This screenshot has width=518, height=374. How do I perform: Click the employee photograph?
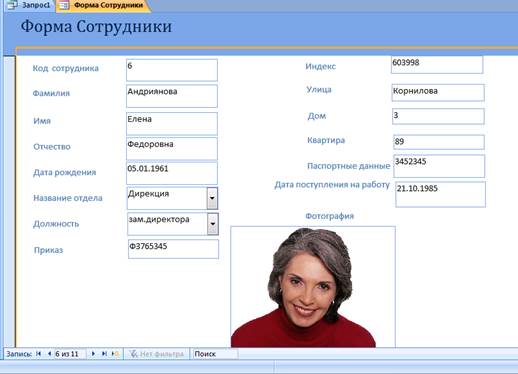pyautogui.click(x=313, y=287)
